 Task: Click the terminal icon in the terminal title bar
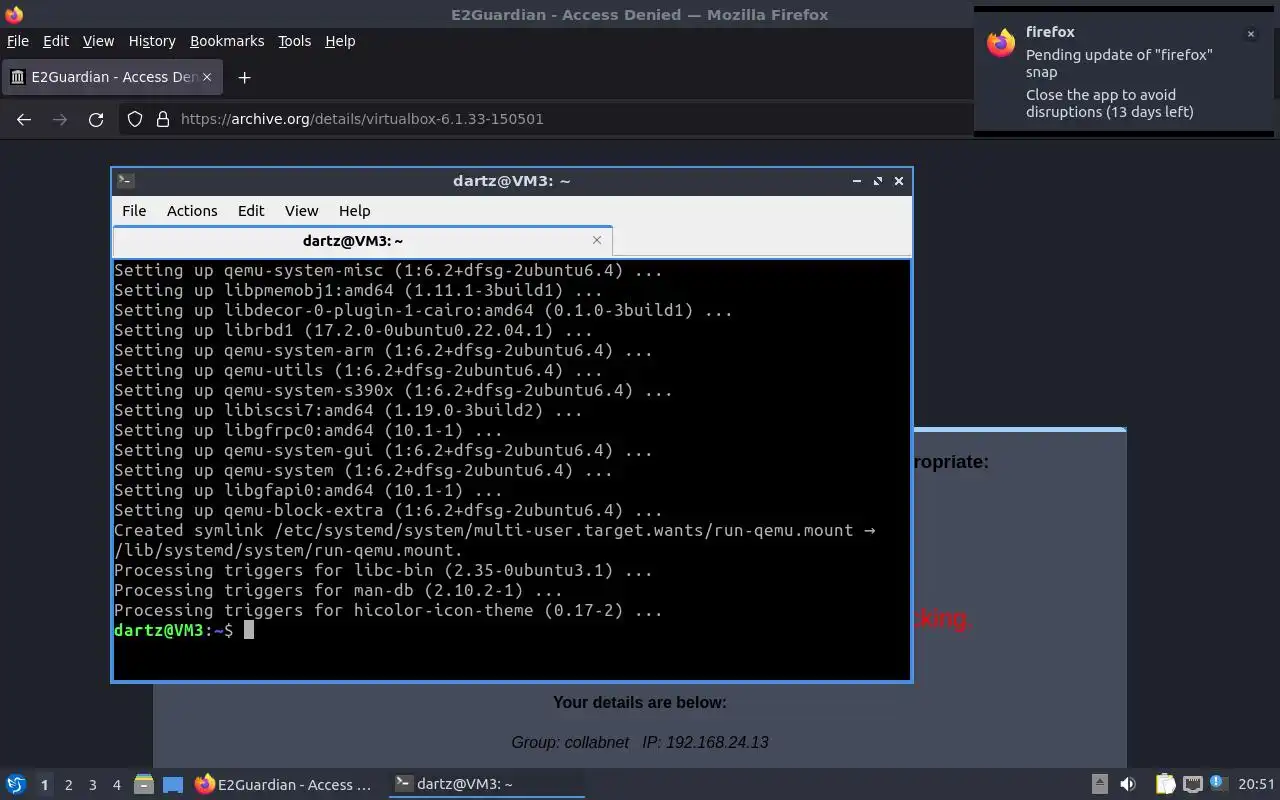click(126, 181)
